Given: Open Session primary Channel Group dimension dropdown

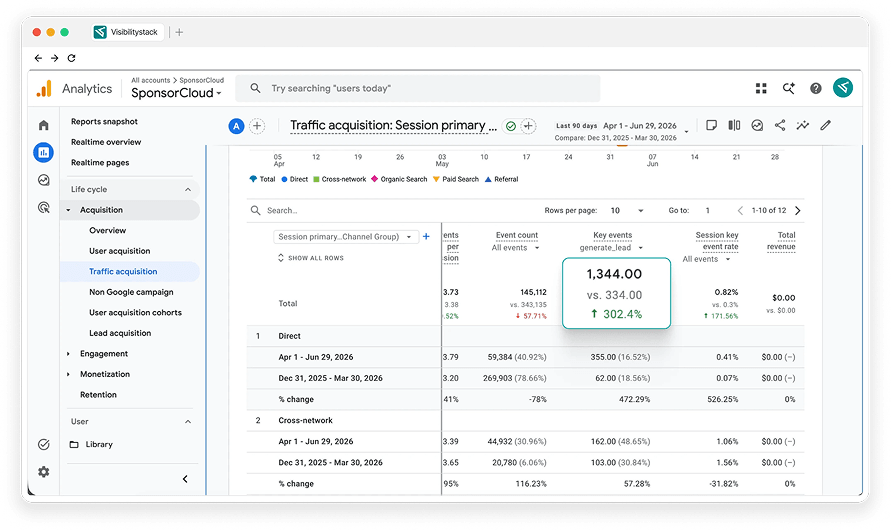Looking at the screenshot, I should click(345, 237).
